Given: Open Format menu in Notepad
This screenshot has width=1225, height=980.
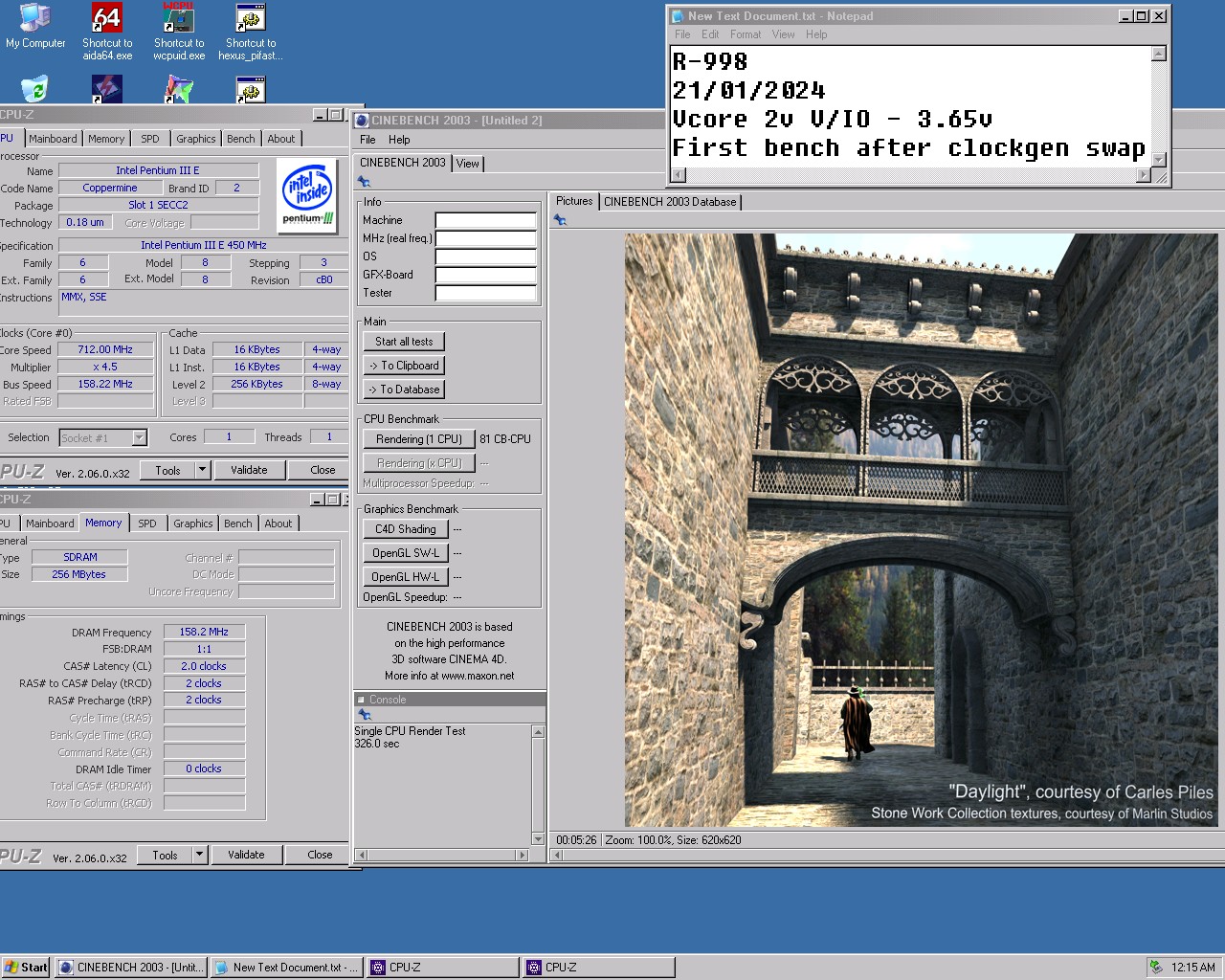Looking at the screenshot, I should (746, 34).
